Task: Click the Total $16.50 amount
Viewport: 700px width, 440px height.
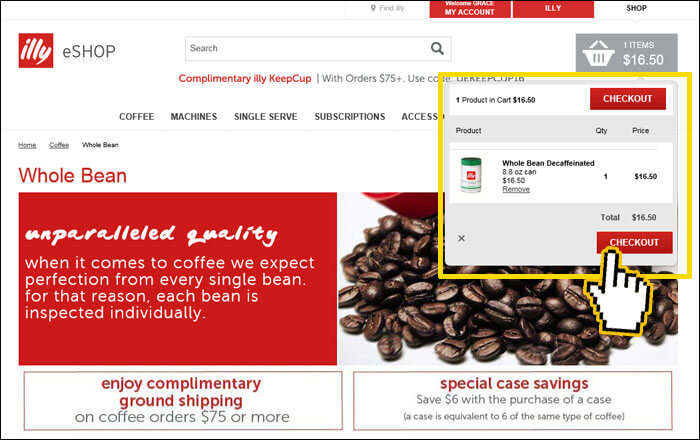Action: 644,217
